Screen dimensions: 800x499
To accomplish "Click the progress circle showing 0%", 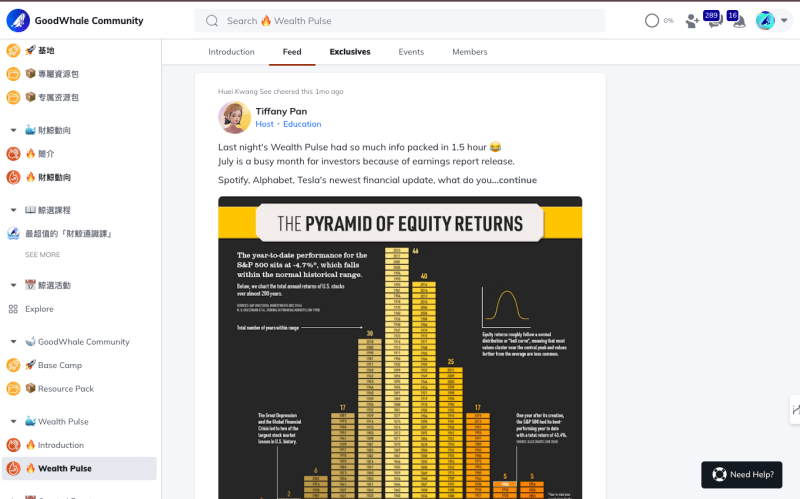I will (652, 20).
